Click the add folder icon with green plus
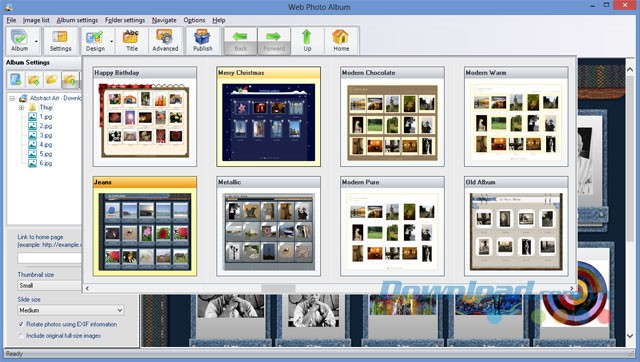 click(34, 79)
